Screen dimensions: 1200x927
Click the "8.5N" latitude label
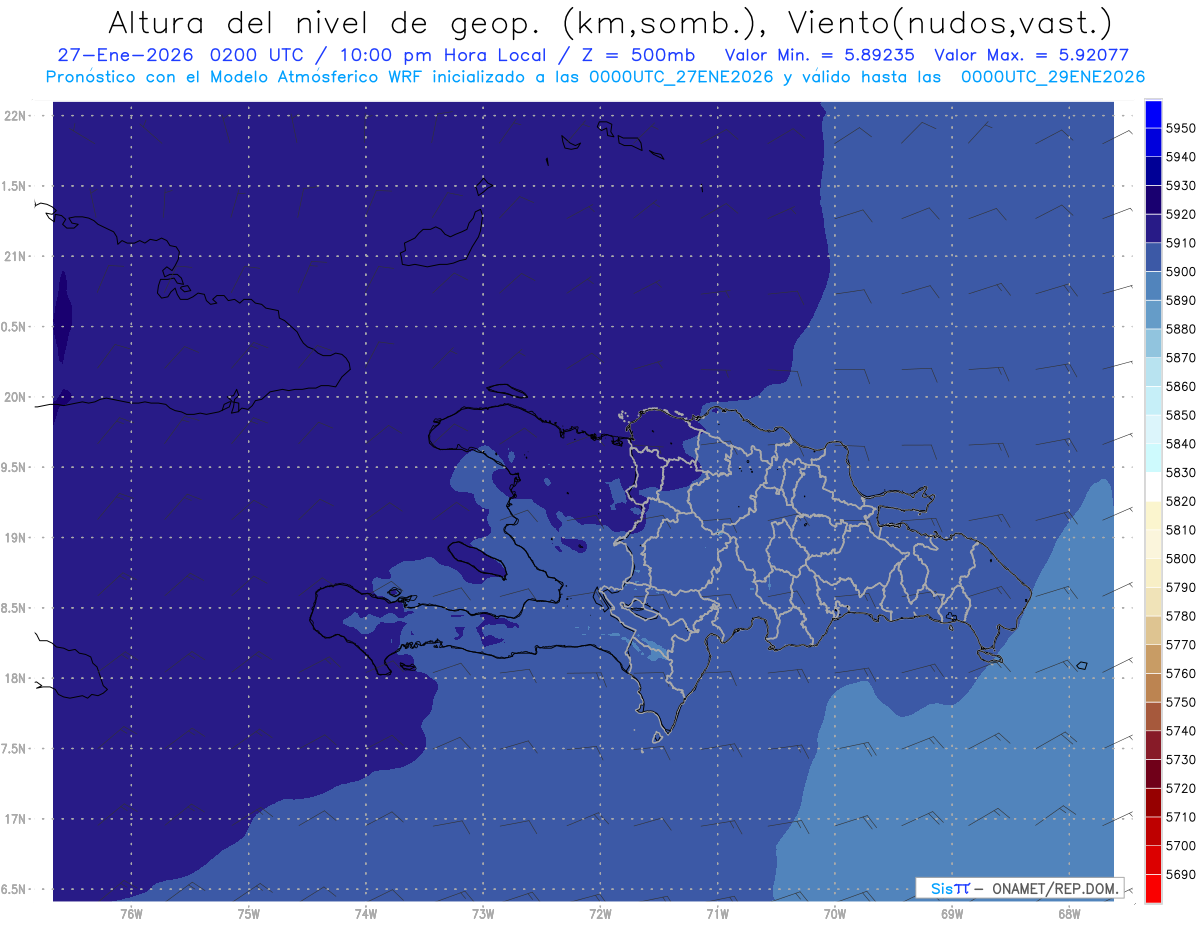[14, 608]
